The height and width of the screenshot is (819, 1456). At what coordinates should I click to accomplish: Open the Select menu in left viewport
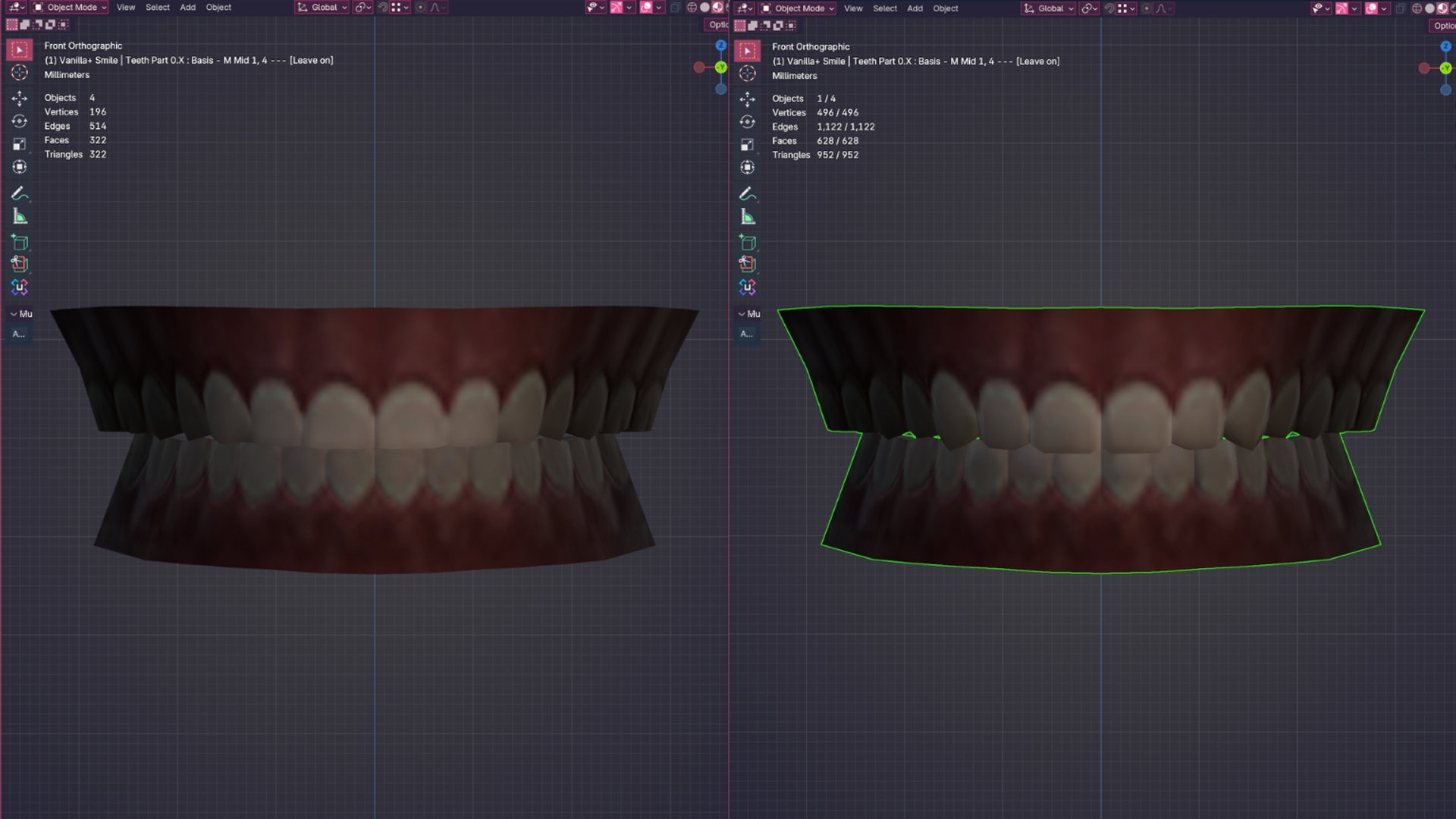point(158,8)
